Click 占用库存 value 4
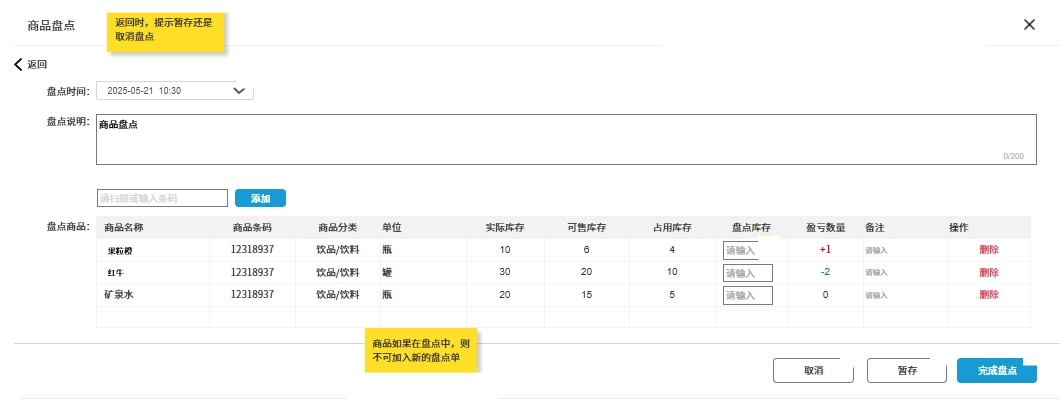This screenshot has width=1060, height=399. pyautogui.click(x=672, y=250)
